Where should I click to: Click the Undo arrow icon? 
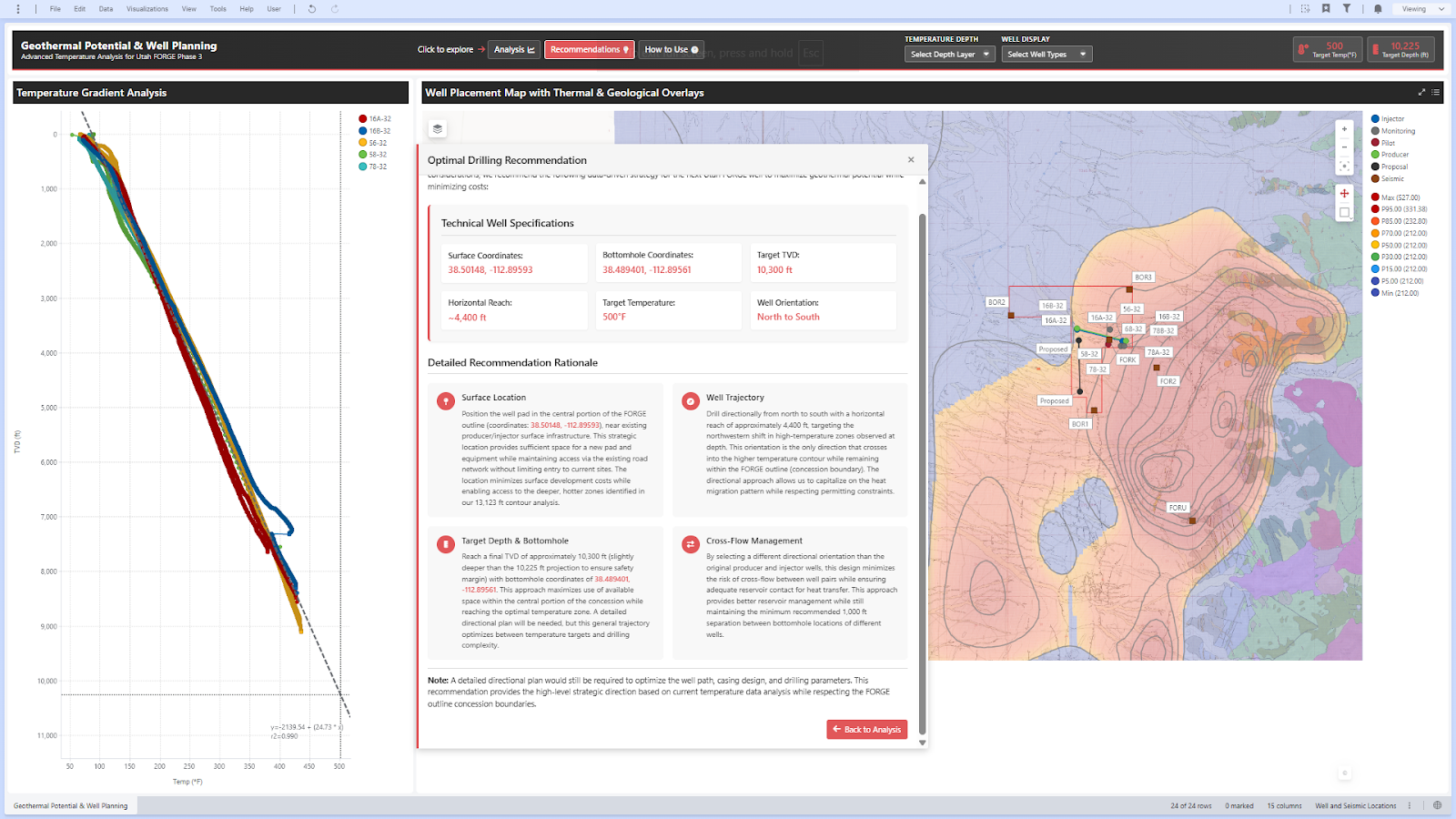312,9
